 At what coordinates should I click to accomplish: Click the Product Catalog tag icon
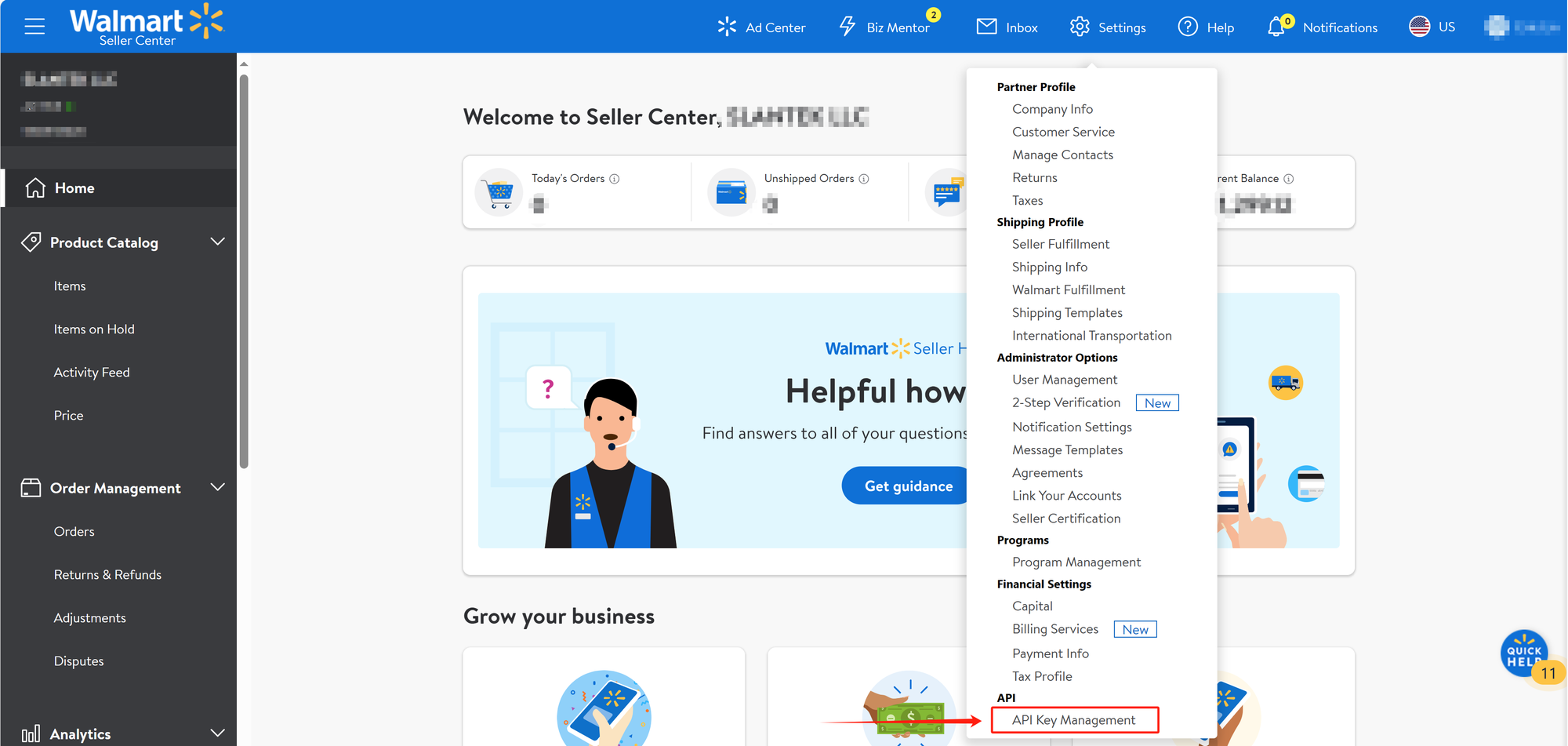pos(31,242)
